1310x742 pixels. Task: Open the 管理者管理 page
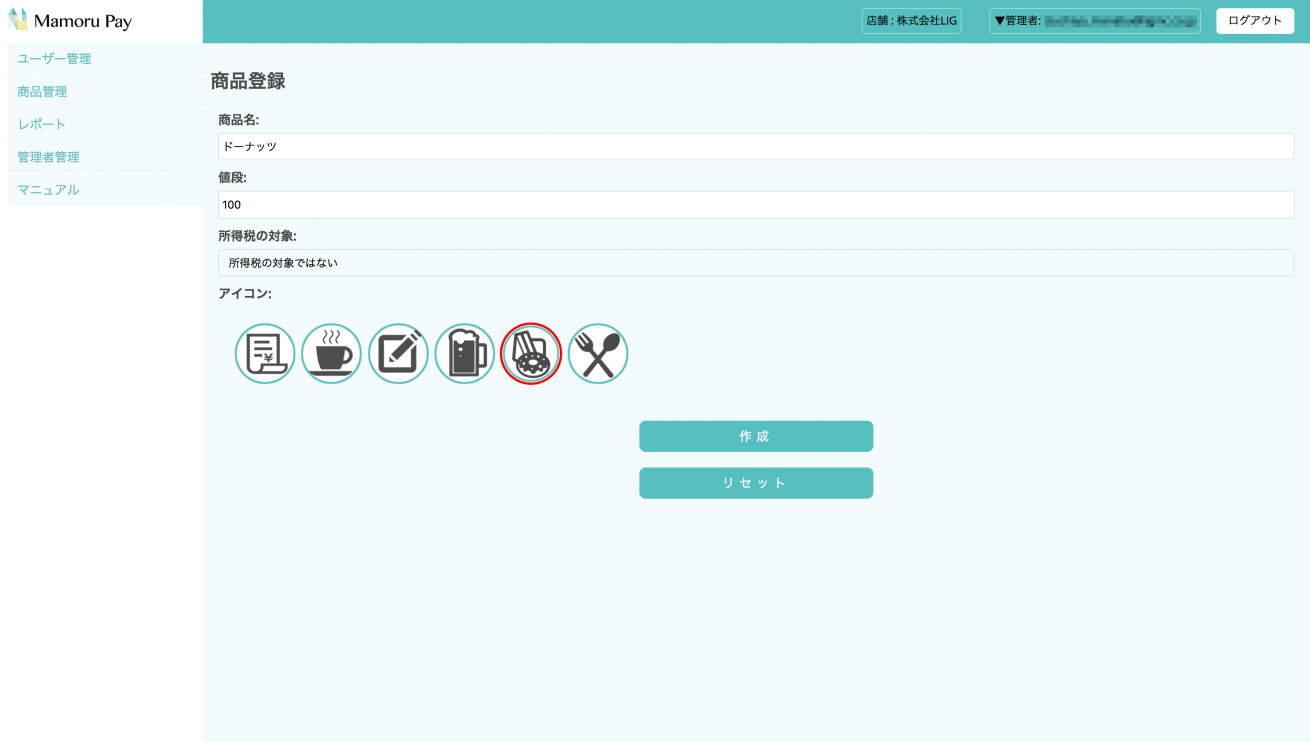click(105, 157)
